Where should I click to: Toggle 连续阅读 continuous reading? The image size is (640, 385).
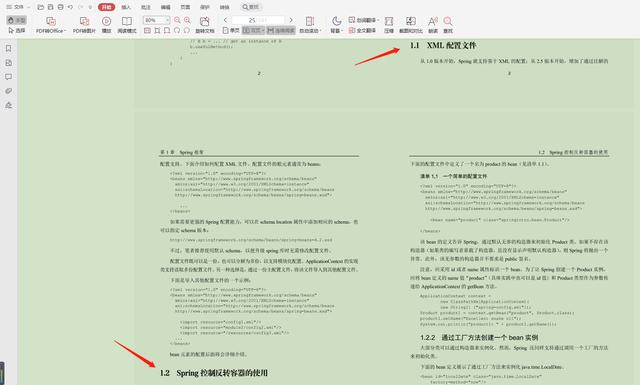tap(281, 31)
